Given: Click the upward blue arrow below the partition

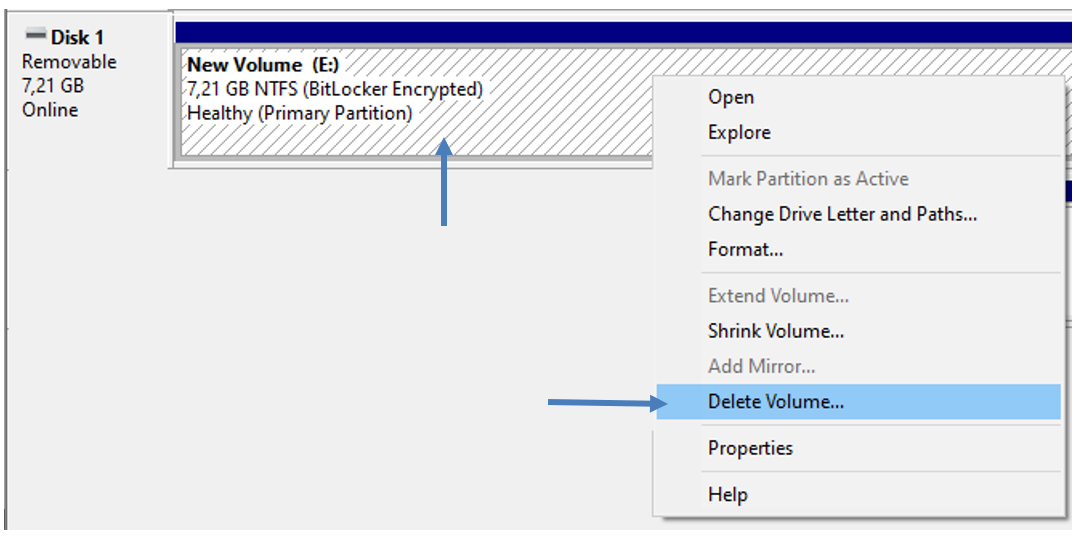Looking at the screenshot, I should tap(444, 182).
